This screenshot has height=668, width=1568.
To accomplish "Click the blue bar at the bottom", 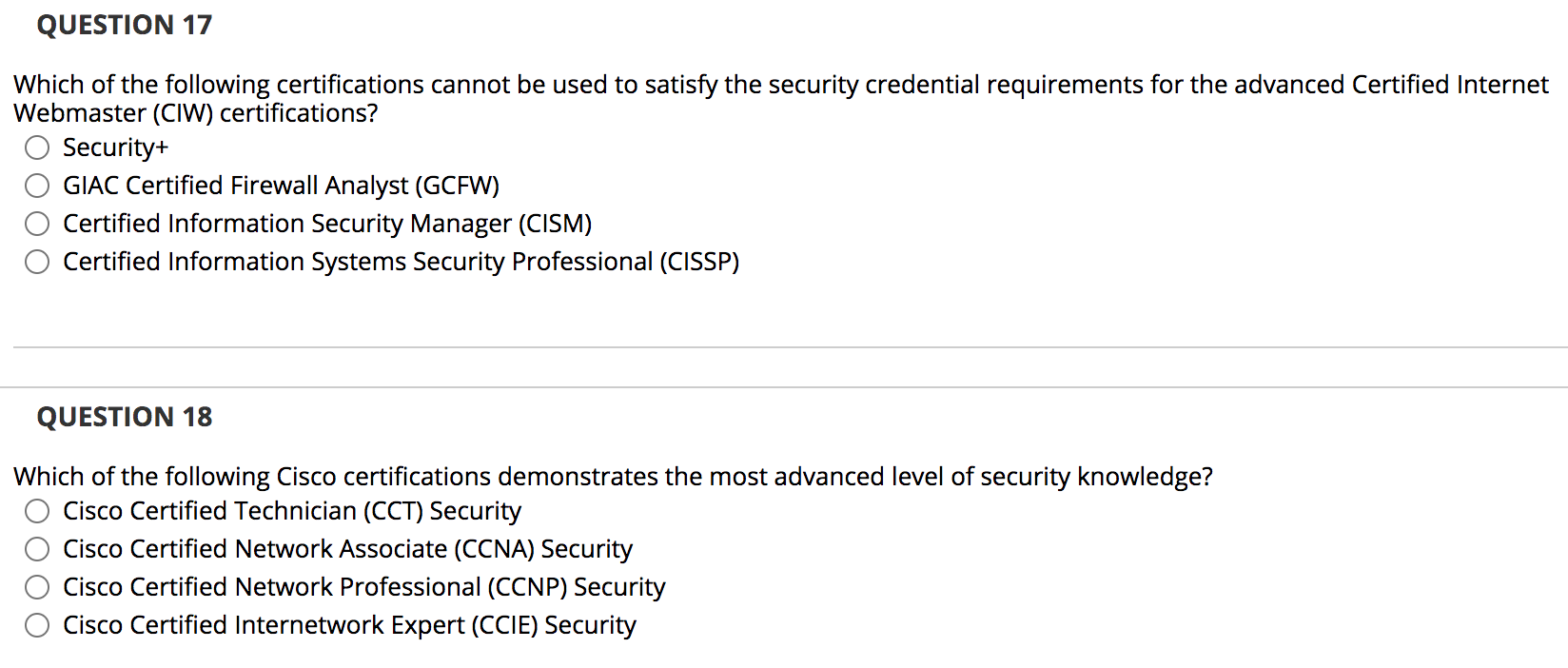I will pyautogui.click(x=784, y=664).
